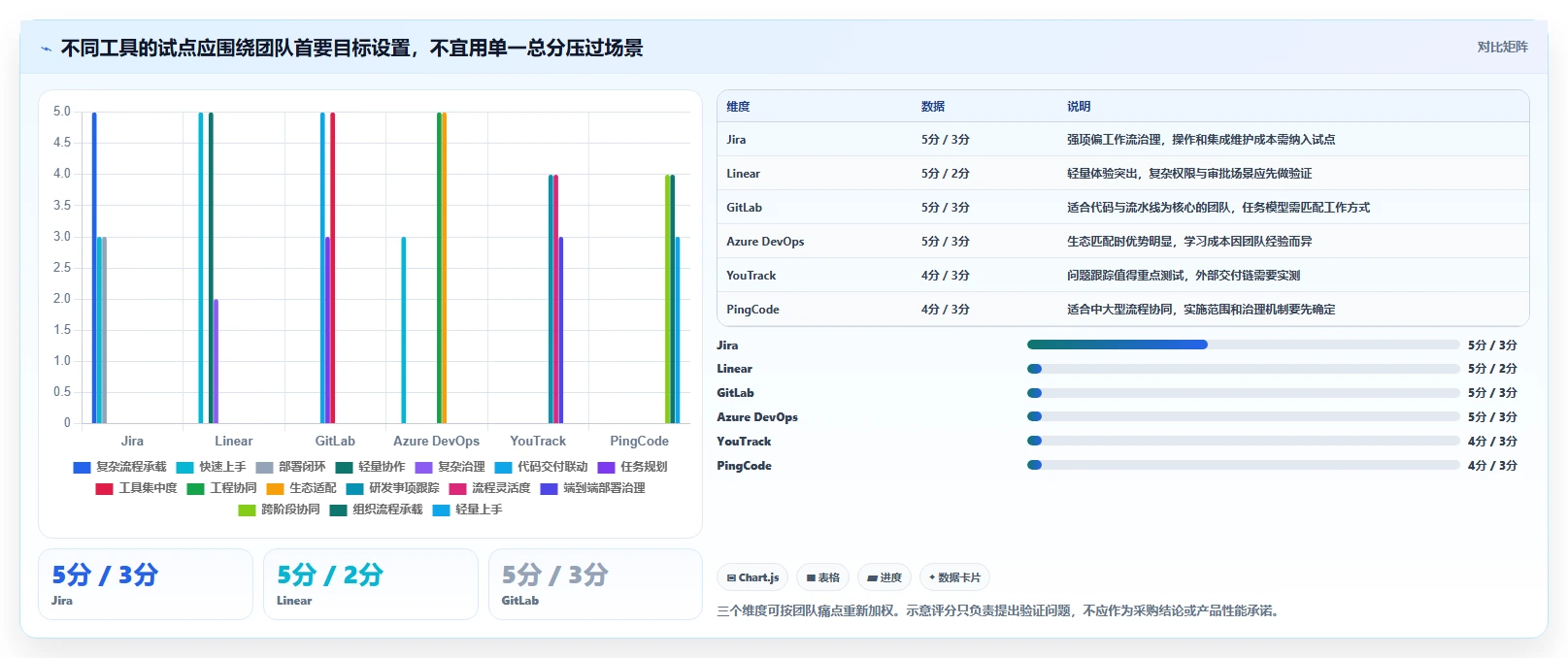
Task: Click the description '问题跟踪值得重点测试，外部交付链需要实测'
Action: 1184,276
